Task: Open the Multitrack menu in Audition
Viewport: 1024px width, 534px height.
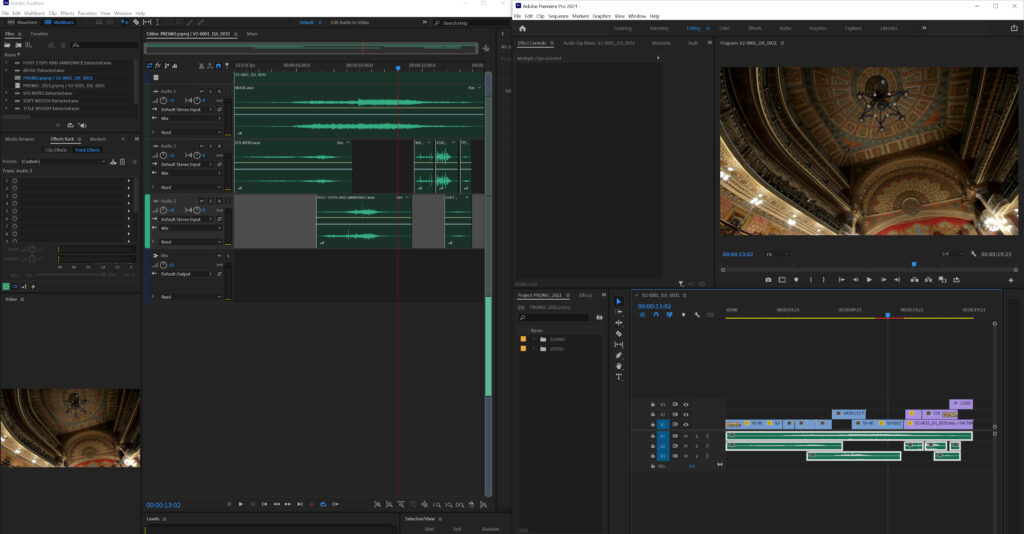Action: (x=36, y=13)
